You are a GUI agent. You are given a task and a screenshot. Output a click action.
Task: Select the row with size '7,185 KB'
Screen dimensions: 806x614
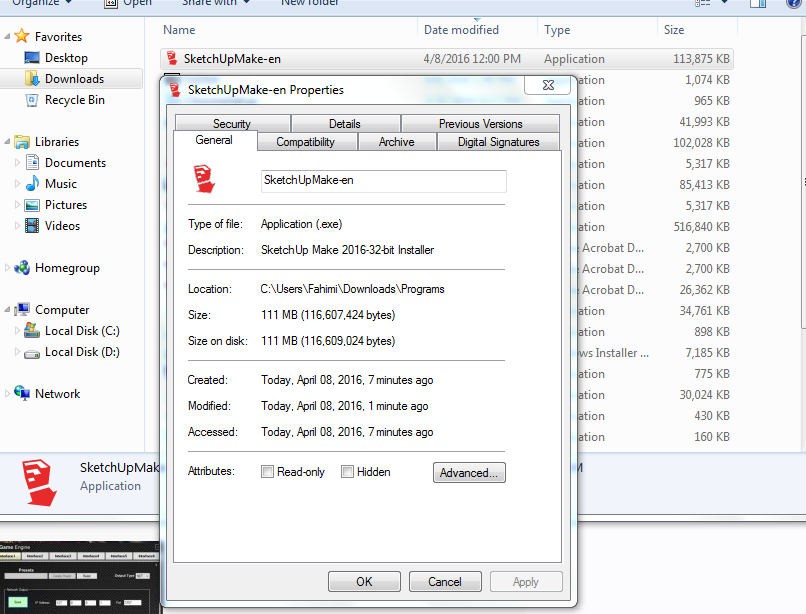pyautogui.click(x=653, y=353)
